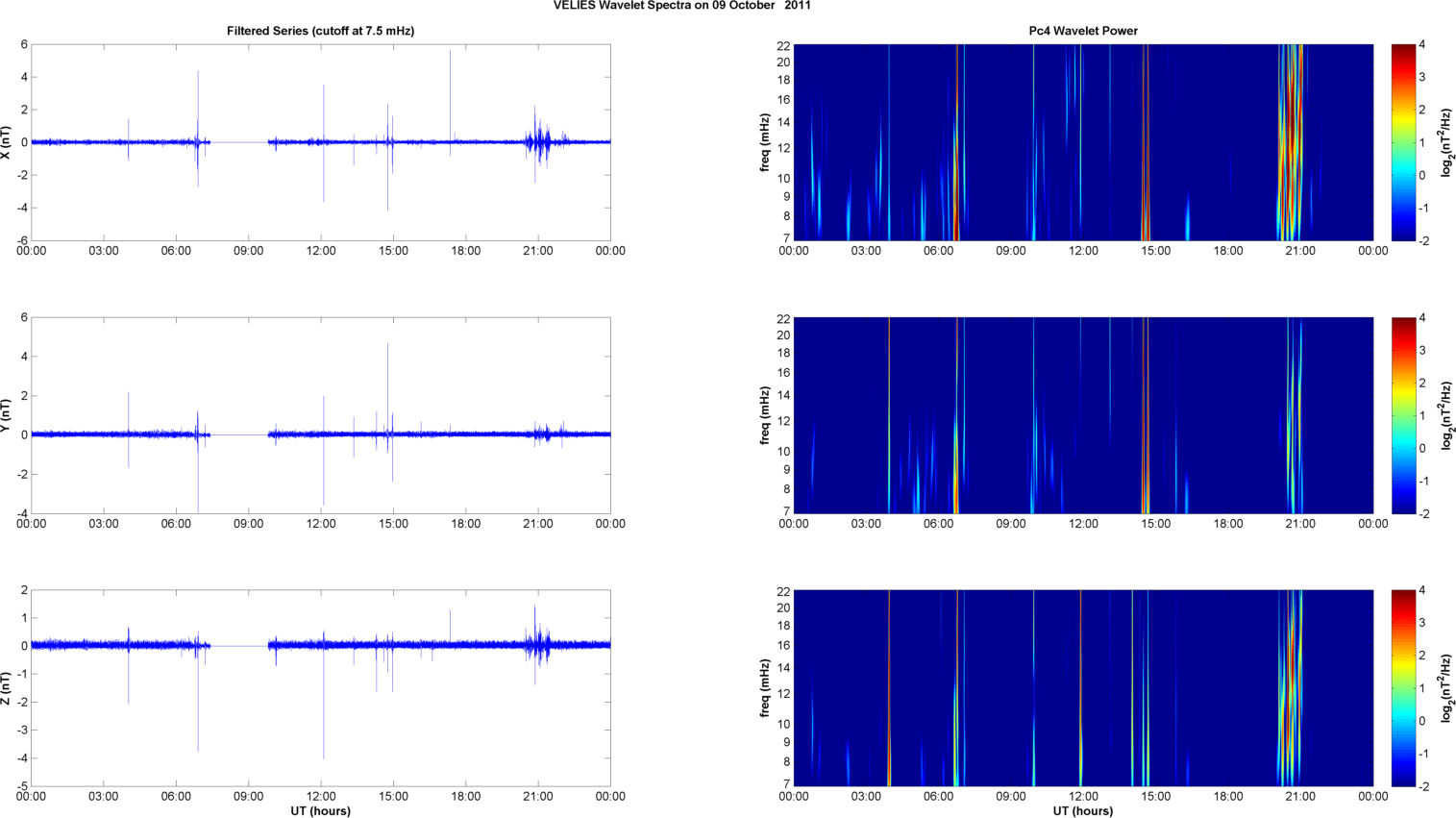Click the log2(nT²/Hz) label on bottom colorbar
The width and height of the screenshot is (1456, 818).
pyautogui.click(x=1446, y=688)
